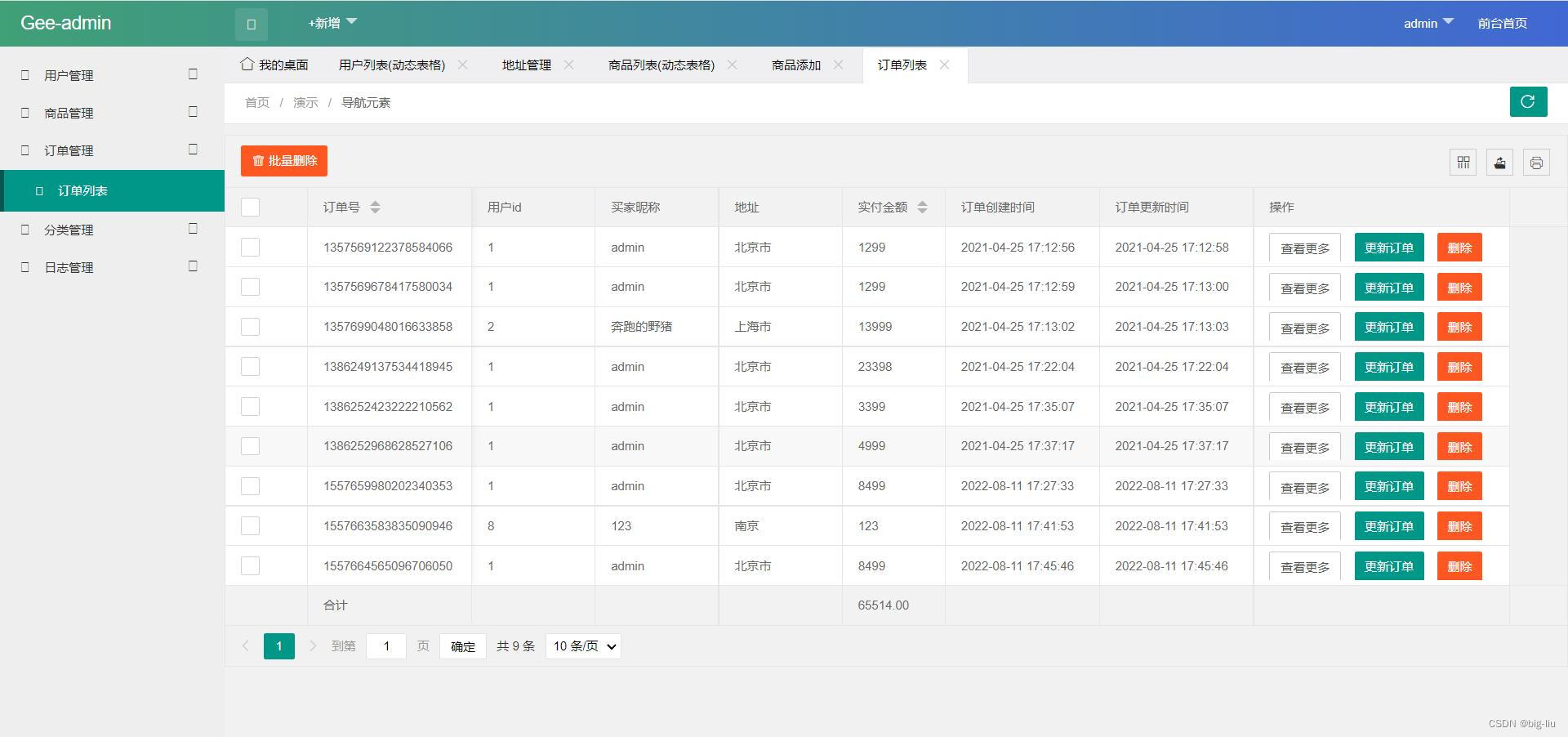Image resolution: width=1568 pixels, height=737 pixels.
Task: Open 前台首页 link
Action: point(1502,23)
